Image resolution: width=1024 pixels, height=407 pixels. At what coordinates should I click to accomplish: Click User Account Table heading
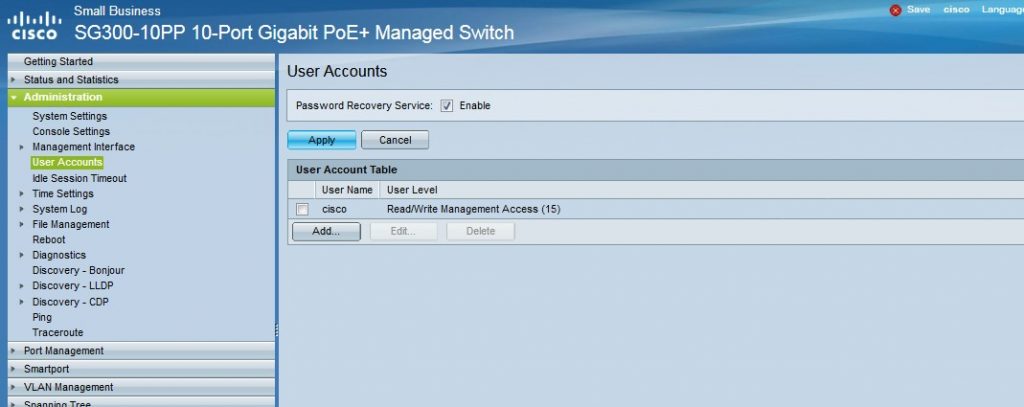(x=346, y=170)
